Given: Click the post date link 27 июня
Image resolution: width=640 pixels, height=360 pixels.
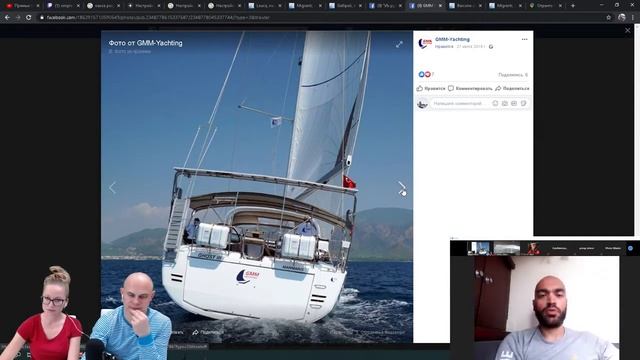Looking at the screenshot, I should pos(470,47).
